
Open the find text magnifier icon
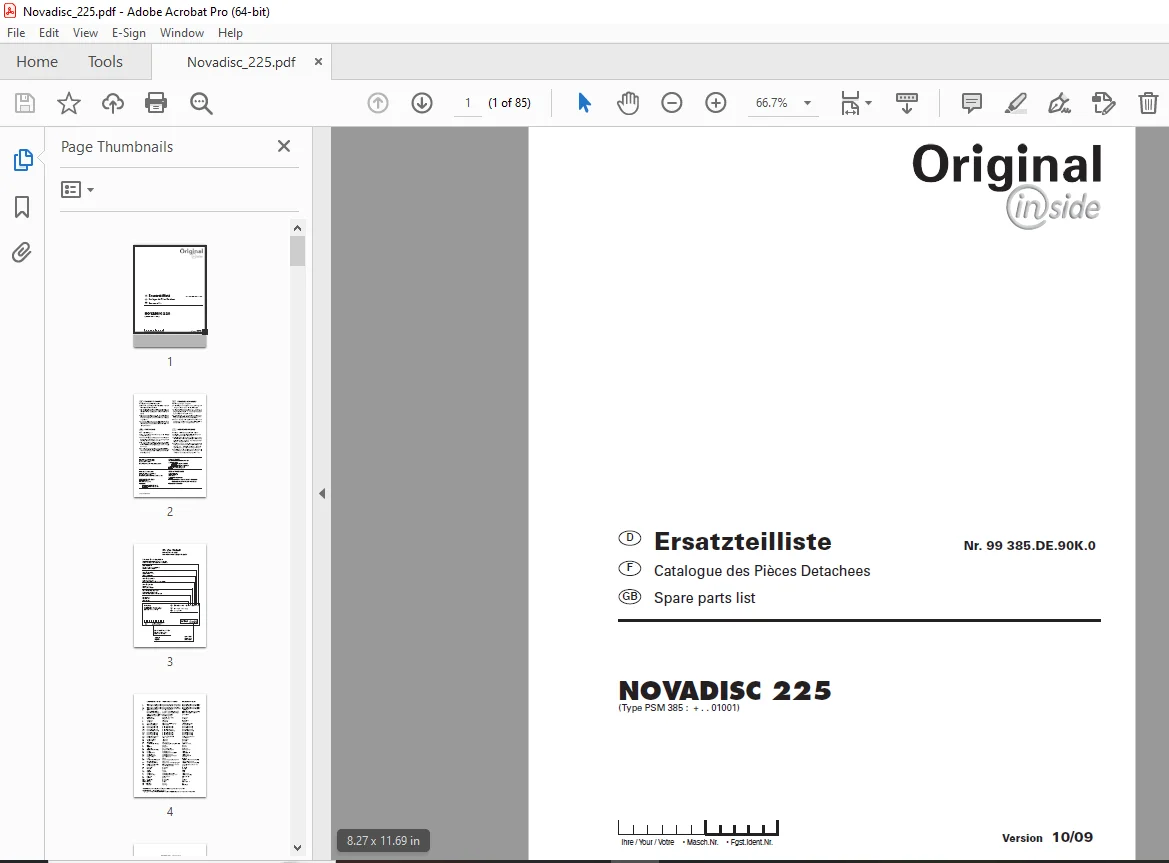coord(201,103)
